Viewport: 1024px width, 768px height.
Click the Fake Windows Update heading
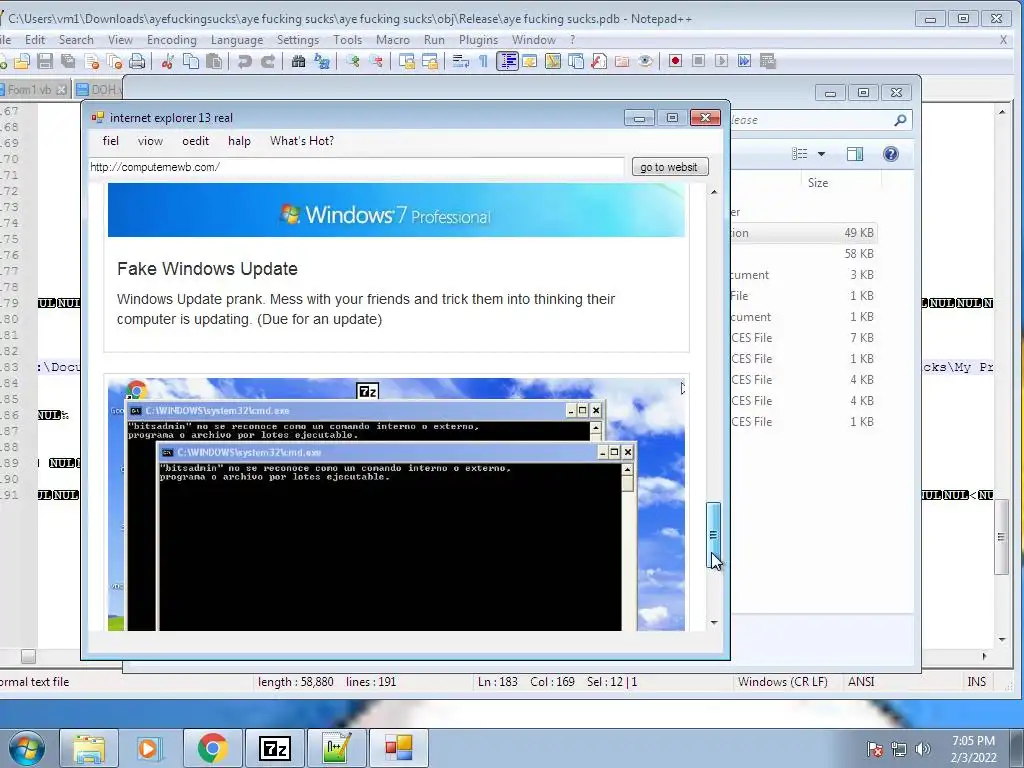[207, 269]
